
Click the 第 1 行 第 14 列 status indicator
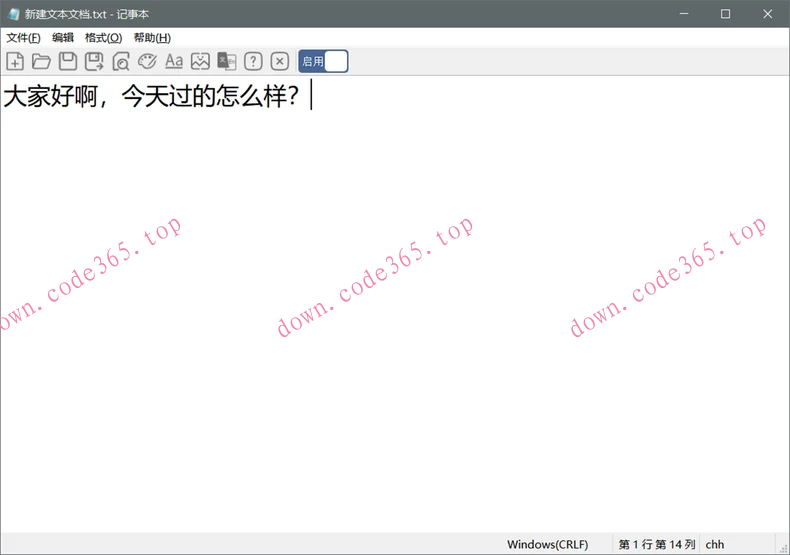(x=656, y=544)
